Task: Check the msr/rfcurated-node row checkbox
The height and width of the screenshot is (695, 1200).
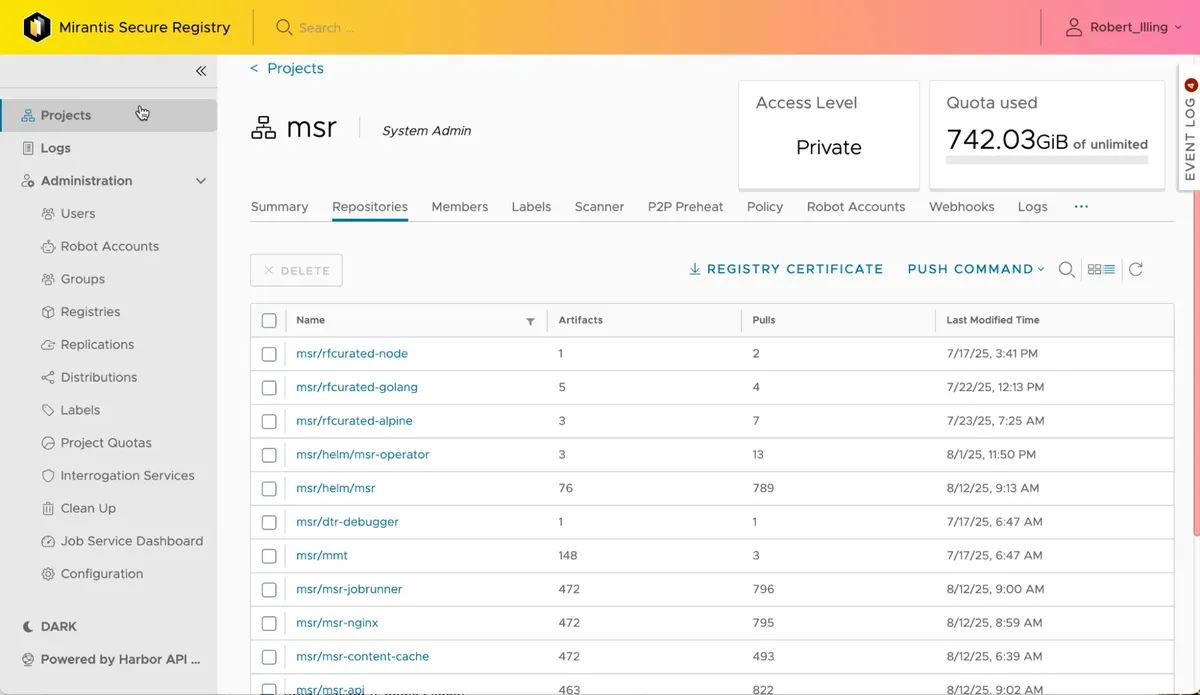Action: (x=269, y=354)
